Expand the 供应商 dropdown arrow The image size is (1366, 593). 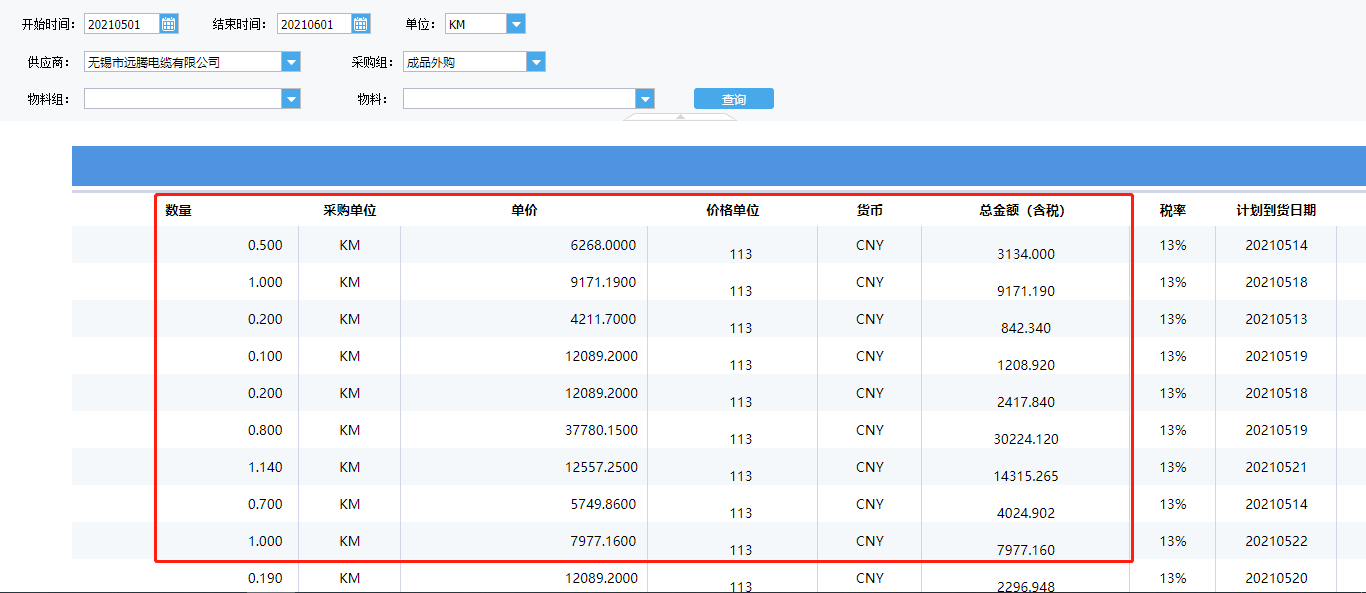291,62
